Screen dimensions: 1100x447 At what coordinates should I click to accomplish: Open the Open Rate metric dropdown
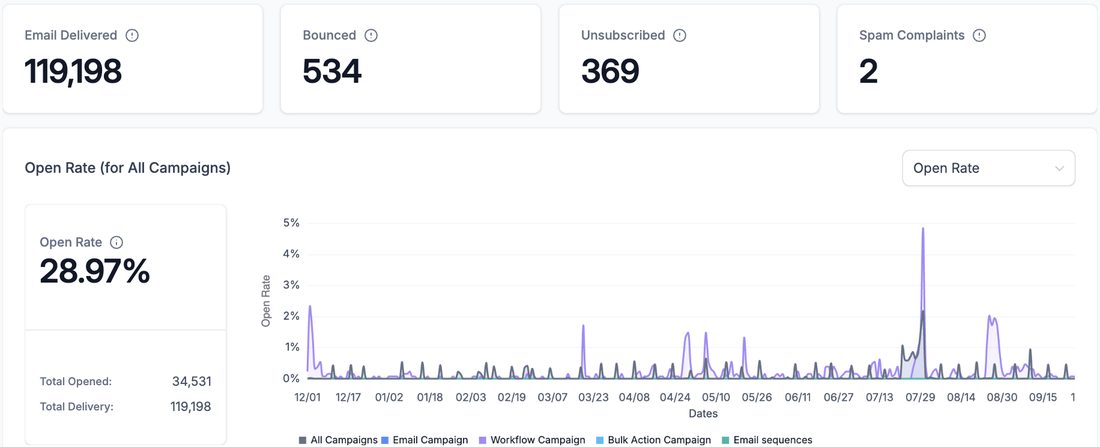[x=988, y=168]
